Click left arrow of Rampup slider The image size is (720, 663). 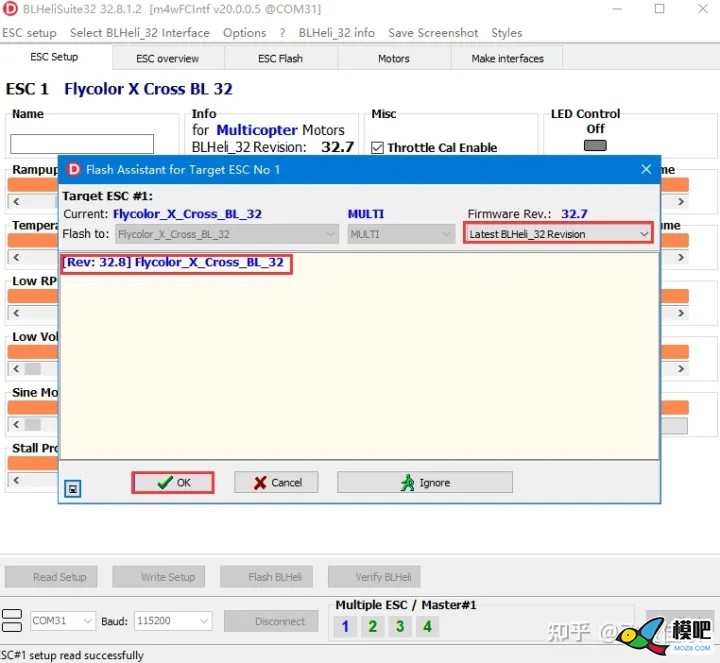pyautogui.click(x=17, y=201)
